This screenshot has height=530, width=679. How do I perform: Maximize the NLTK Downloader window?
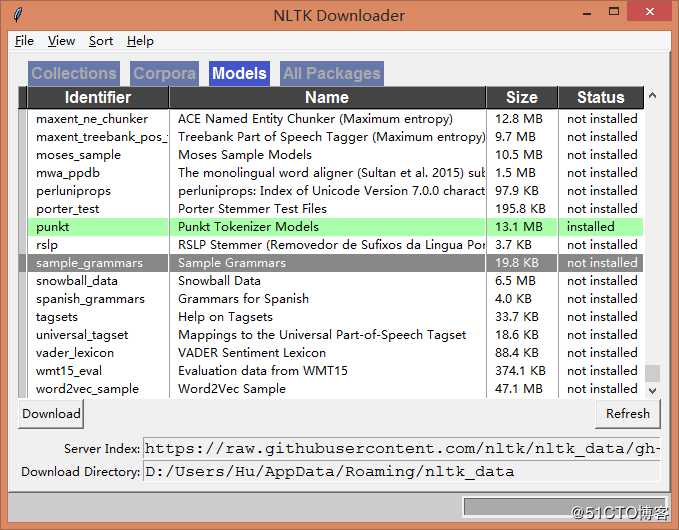614,11
